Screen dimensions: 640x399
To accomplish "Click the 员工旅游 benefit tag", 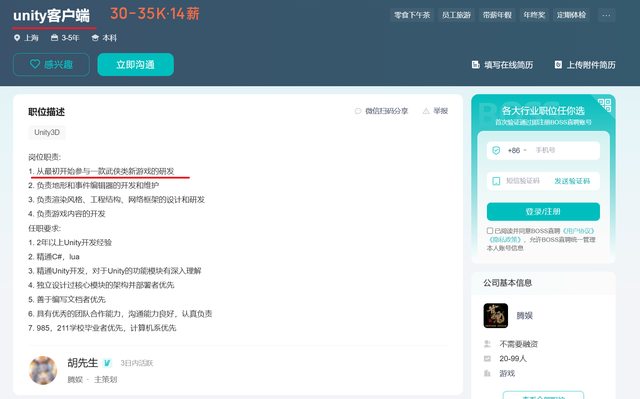I will pos(456,15).
